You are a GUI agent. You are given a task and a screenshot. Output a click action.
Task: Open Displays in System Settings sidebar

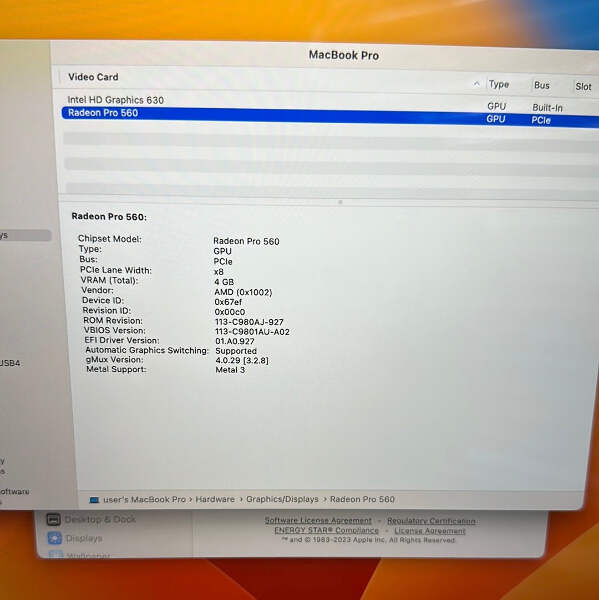84,538
